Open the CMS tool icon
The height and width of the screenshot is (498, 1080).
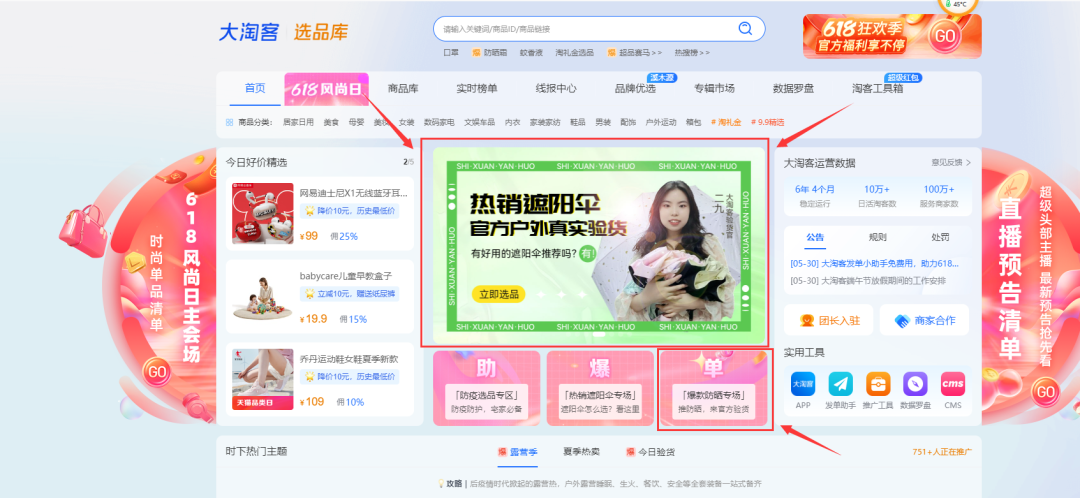952,384
